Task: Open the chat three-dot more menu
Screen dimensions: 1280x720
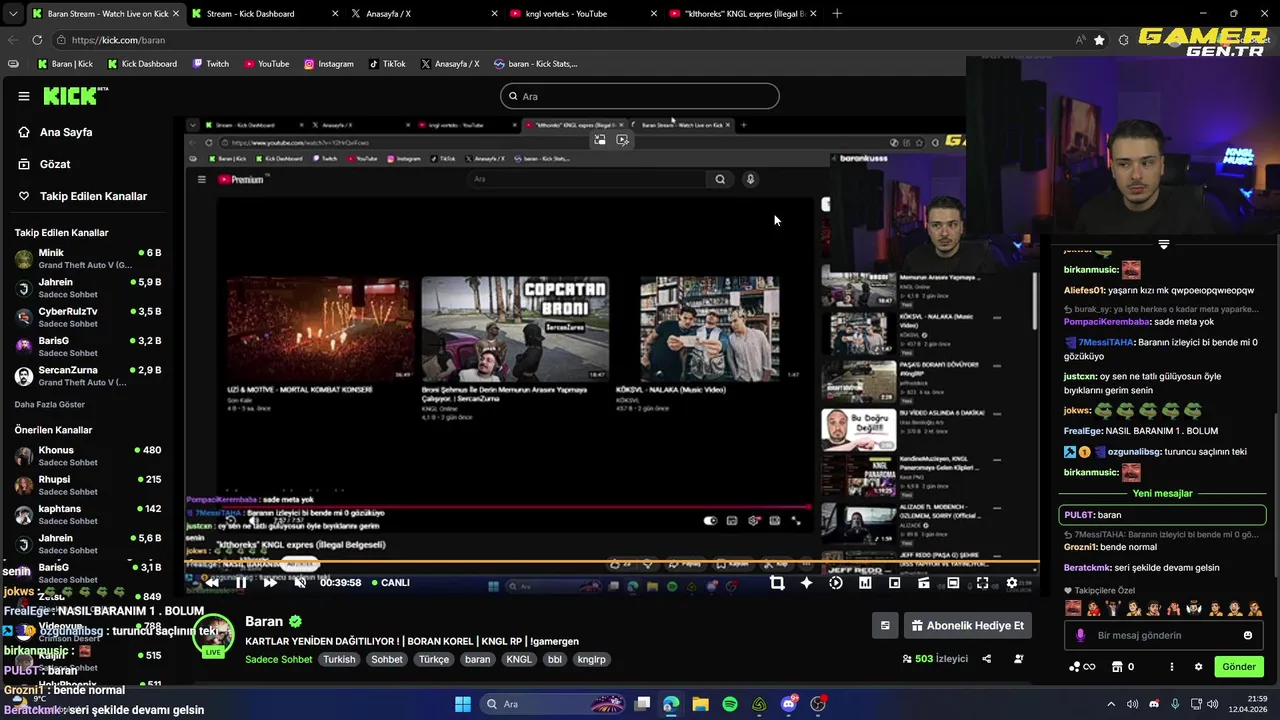Action: (1172, 667)
